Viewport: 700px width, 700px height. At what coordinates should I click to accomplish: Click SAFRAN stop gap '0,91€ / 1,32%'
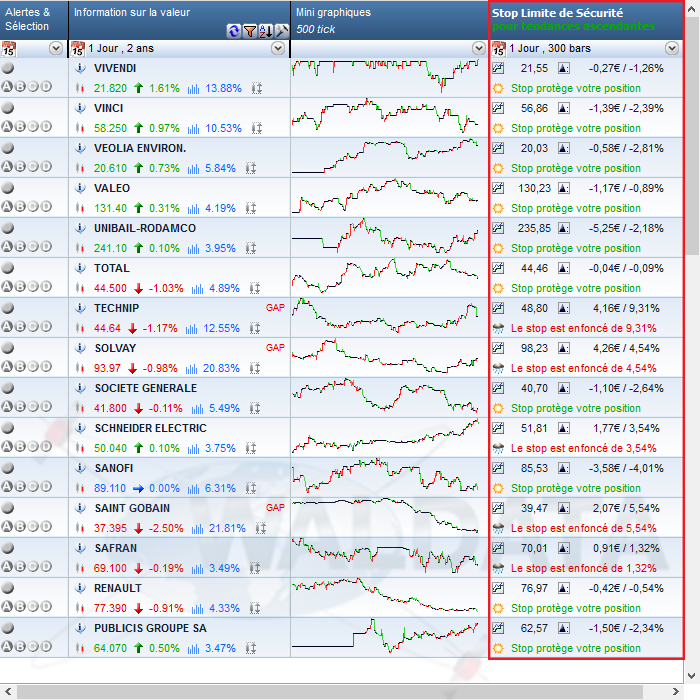tap(626, 548)
